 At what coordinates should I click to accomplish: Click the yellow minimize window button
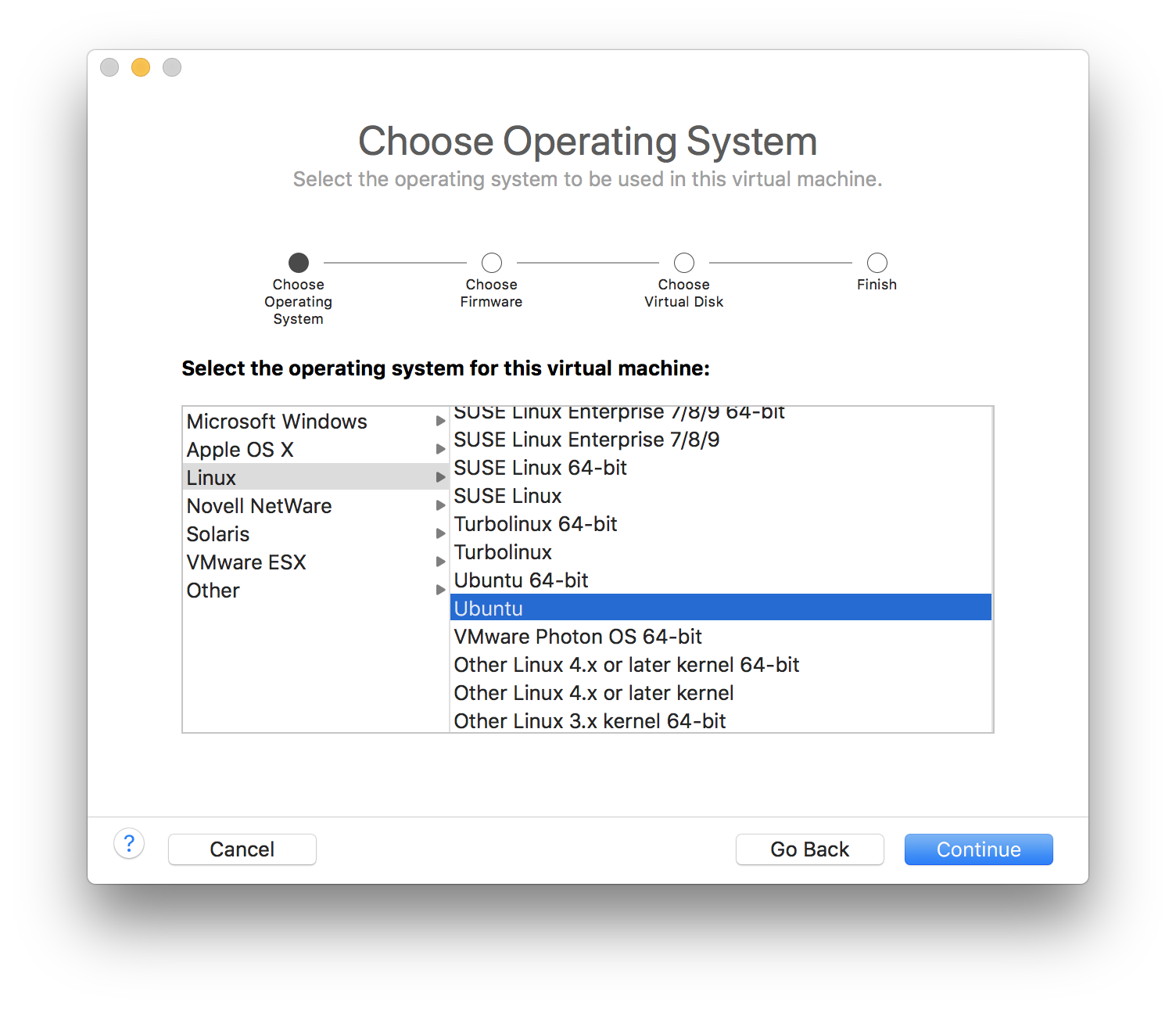[x=141, y=68]
